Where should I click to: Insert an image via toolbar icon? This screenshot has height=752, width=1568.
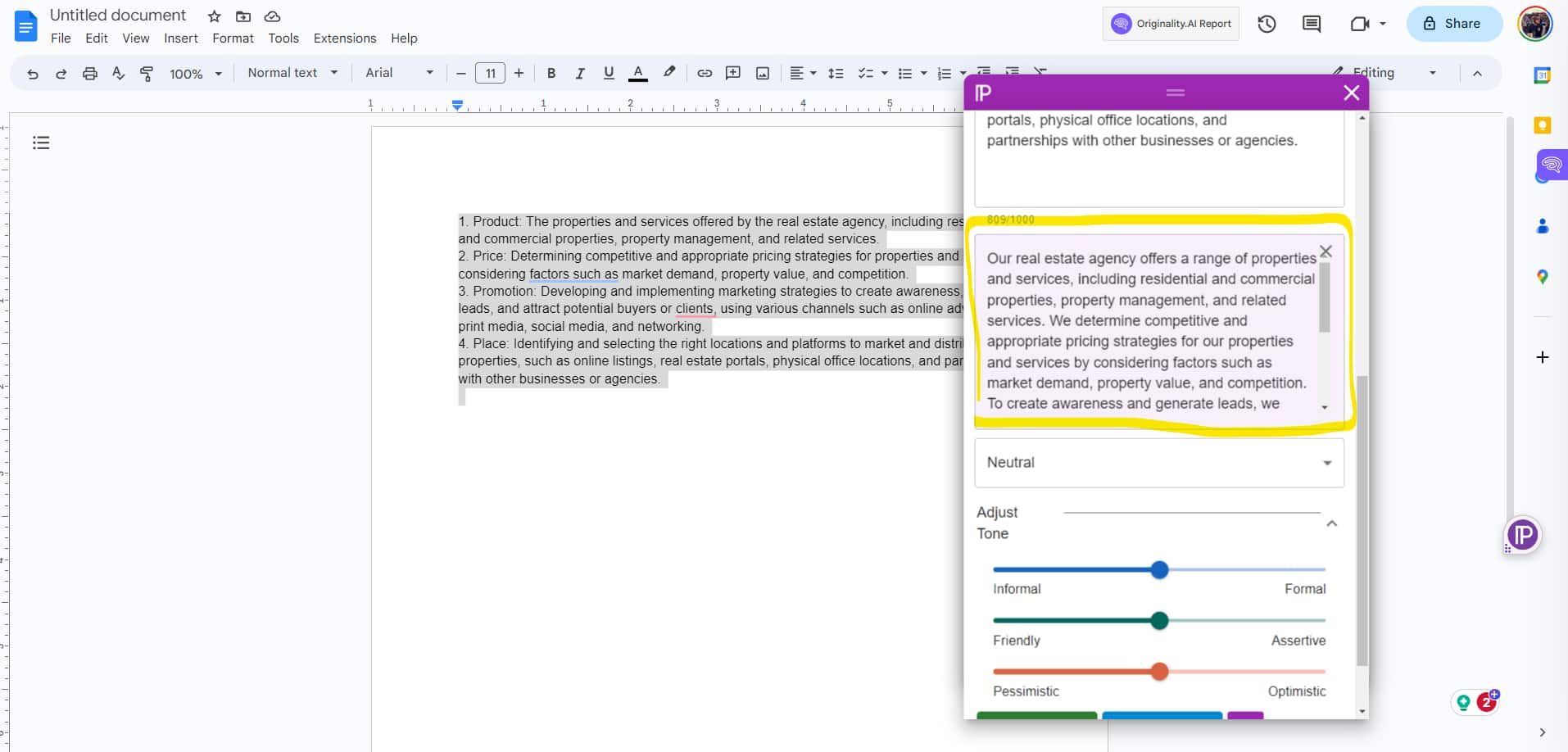(x=762, y=73)
